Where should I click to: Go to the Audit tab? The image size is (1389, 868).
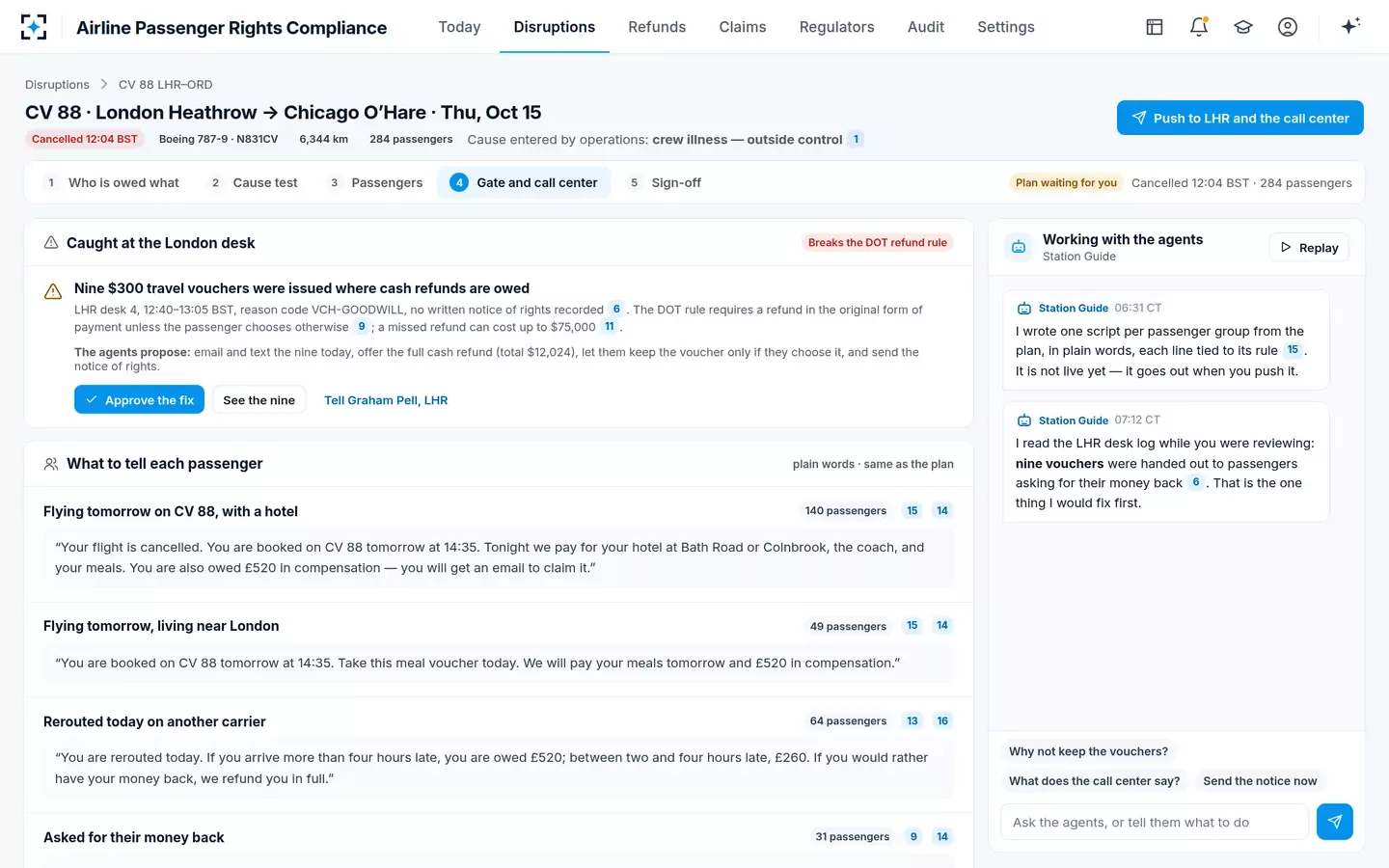point(926,27)
